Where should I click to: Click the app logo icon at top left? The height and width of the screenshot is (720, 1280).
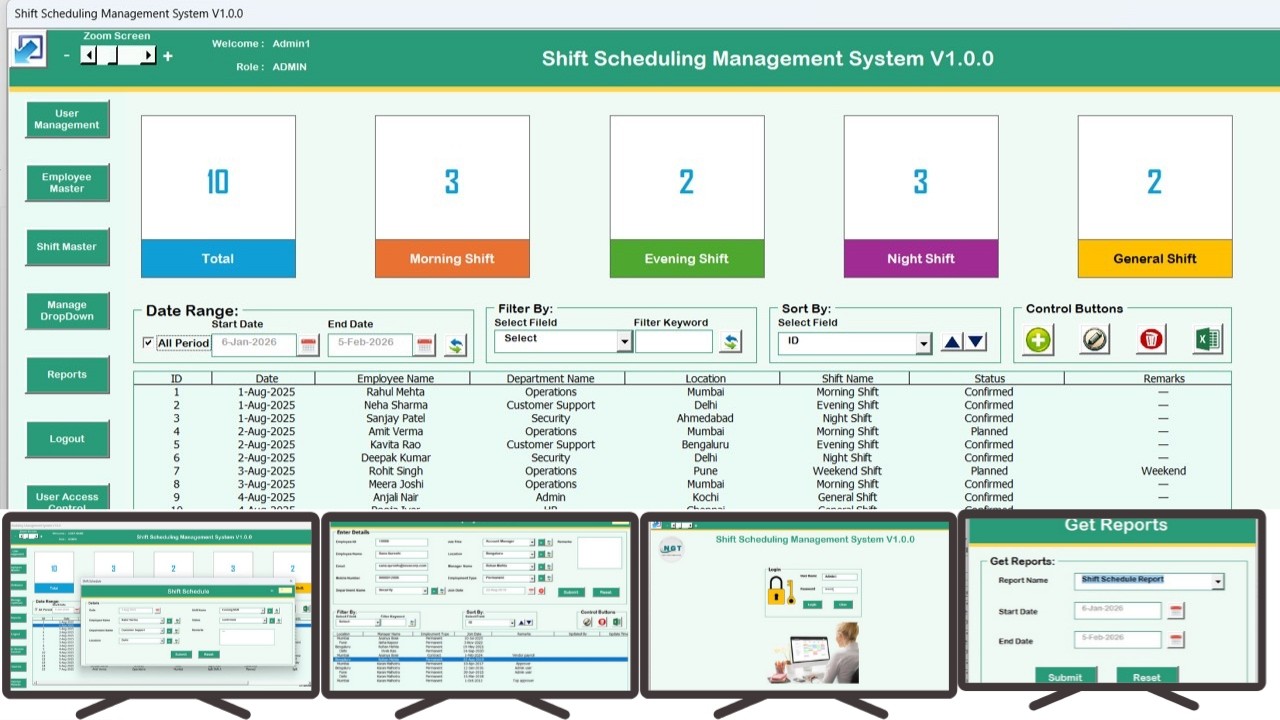coord(29,49)
